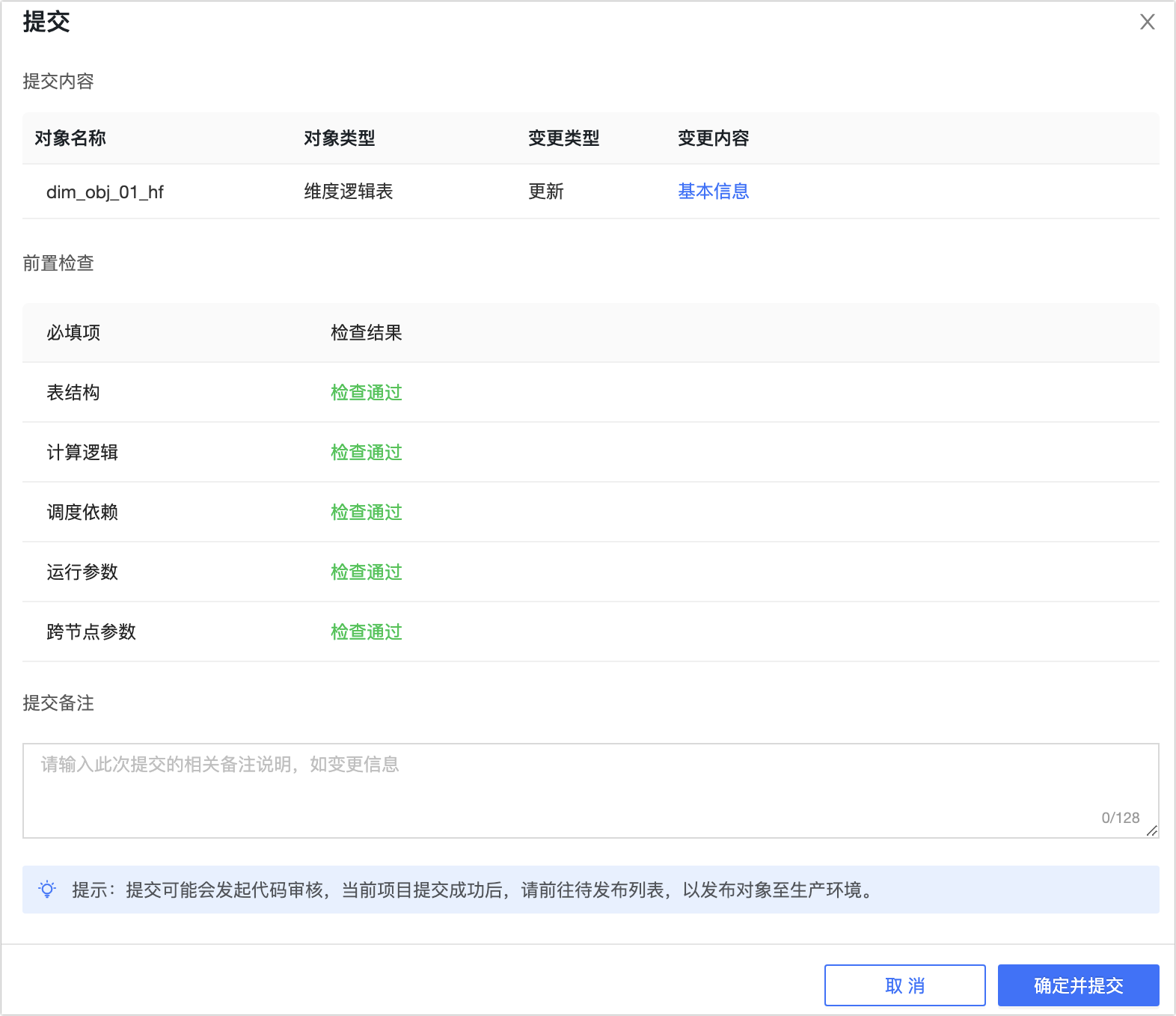Select the 检查通过 result for 调度依赖
1176x1016 pixels.
[x=367, y=512]
